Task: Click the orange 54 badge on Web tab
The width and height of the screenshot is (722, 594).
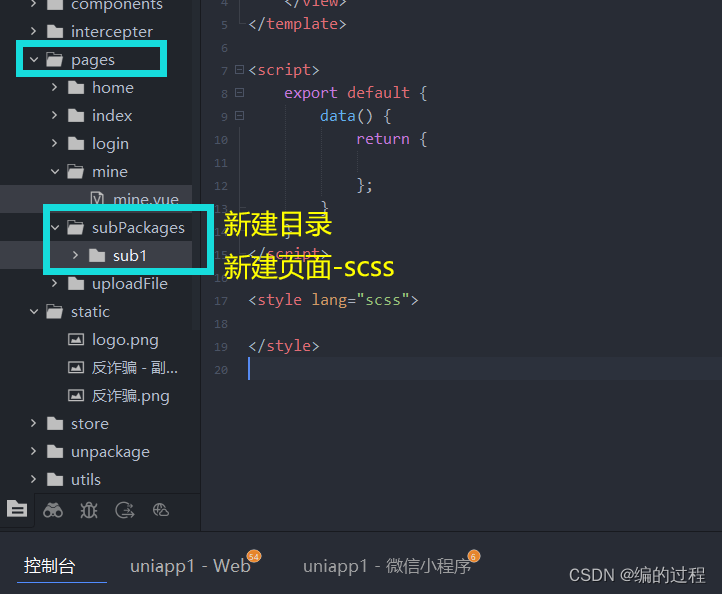Action: pos(254,556)
